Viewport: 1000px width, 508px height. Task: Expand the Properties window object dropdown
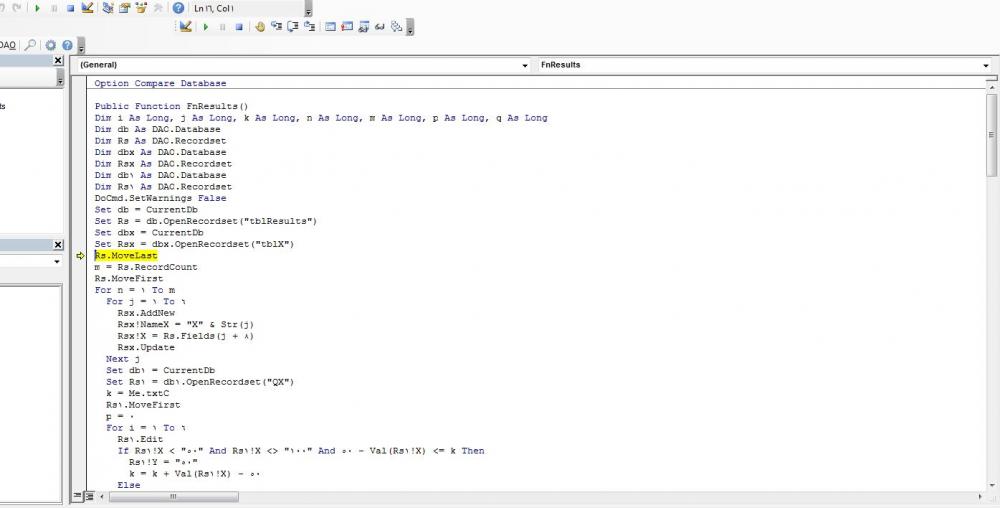[x=57, y=261]
